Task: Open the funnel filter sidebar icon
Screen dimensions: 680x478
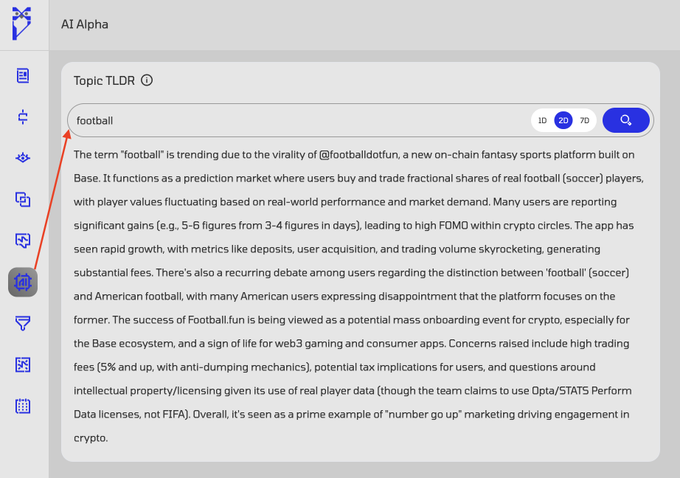Action: [23, 323]
